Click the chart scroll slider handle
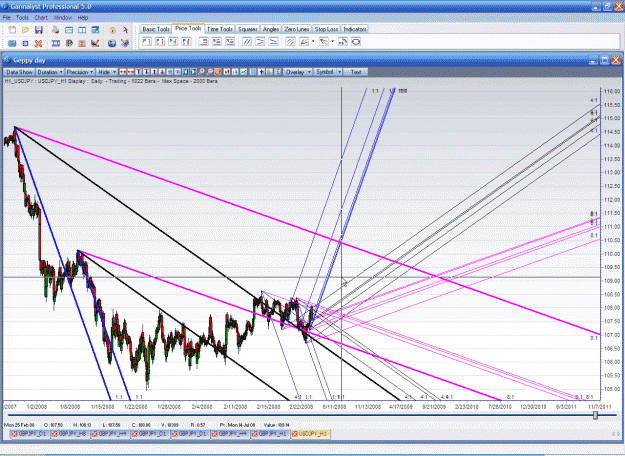 click(x=596, y=415)
